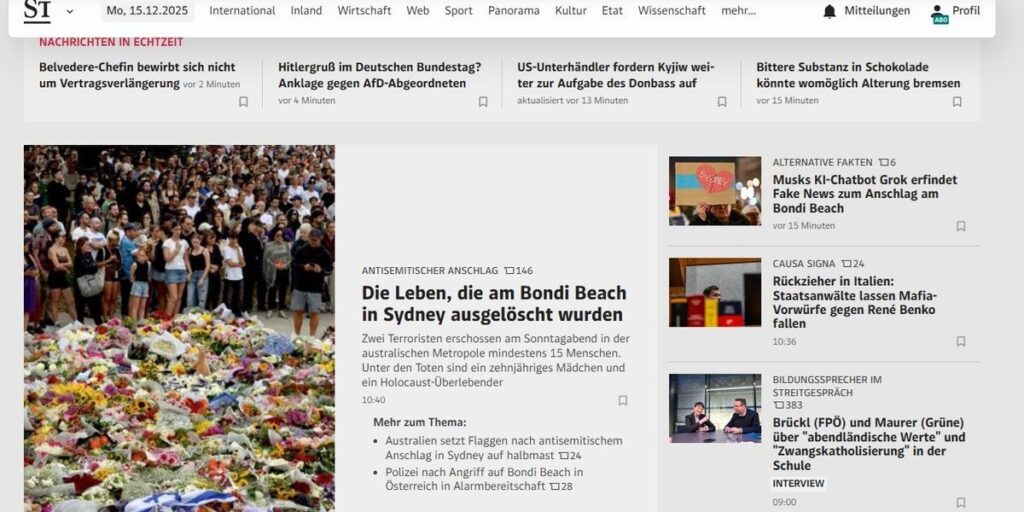Bookmark the Bondi Beach main article
Viewport: 1024px width, 512px height.
coord(622,400)
